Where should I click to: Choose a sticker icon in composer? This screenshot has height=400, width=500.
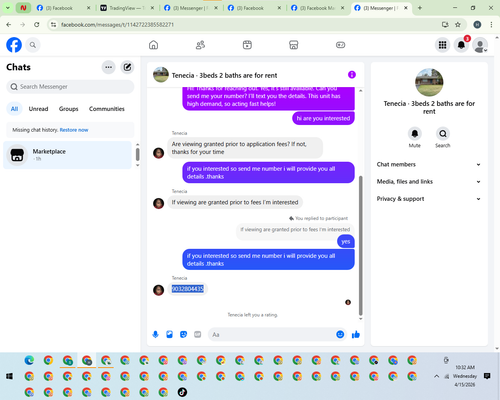click(183, 334)
